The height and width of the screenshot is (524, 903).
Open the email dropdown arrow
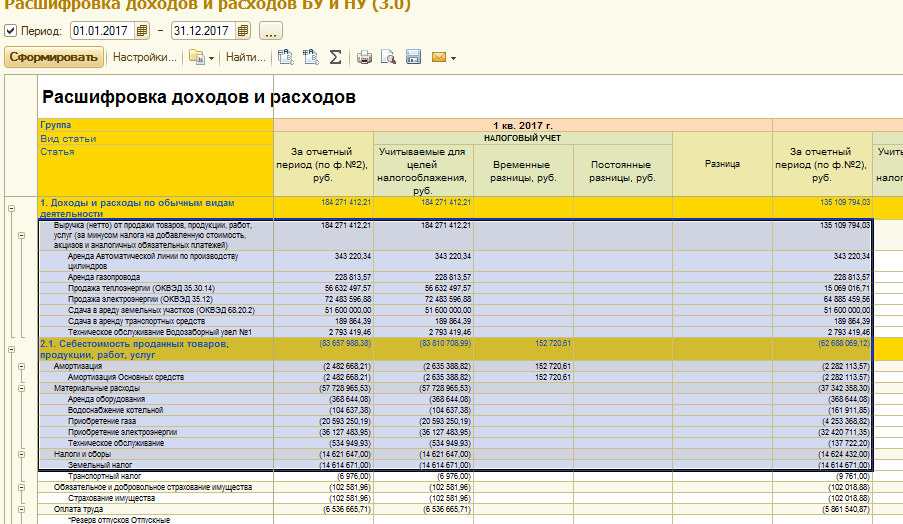453,58
